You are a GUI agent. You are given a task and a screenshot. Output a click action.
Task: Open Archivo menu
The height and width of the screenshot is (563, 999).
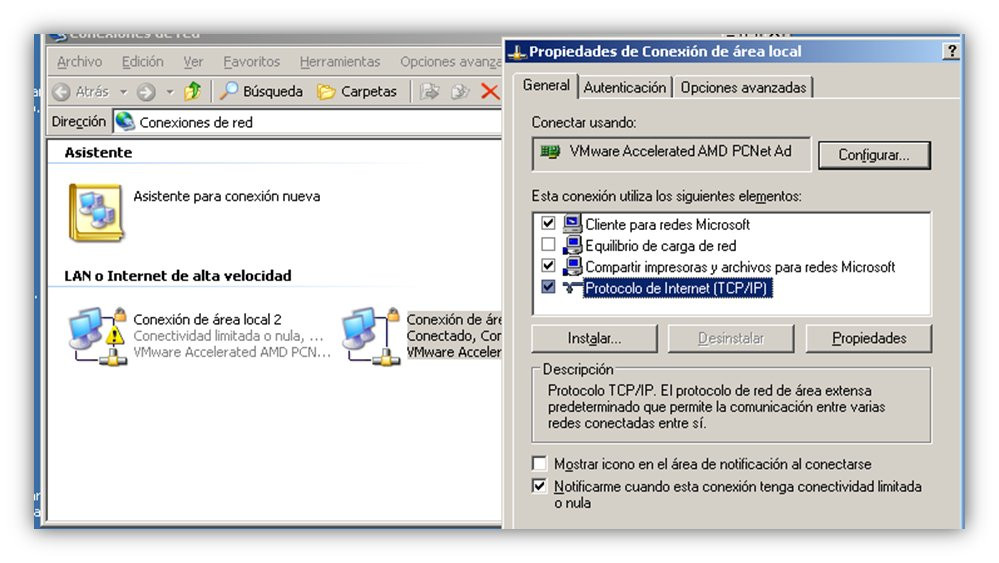pyautogui.click(x=80, y=62)
